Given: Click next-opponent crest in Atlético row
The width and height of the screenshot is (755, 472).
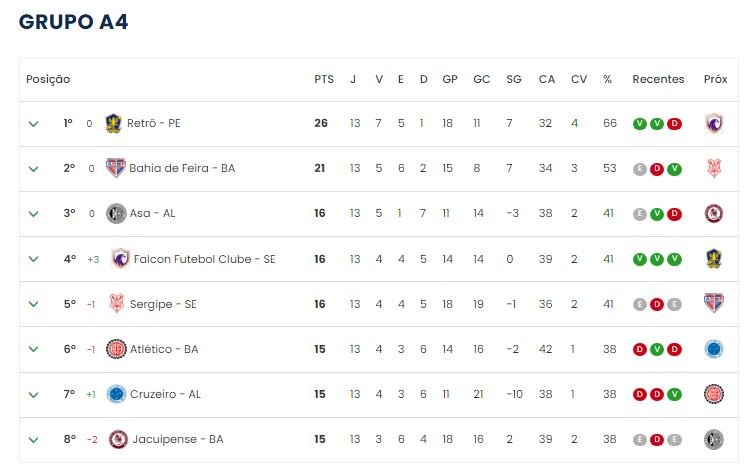Looking at the screenshot, I should coord(714,349).
